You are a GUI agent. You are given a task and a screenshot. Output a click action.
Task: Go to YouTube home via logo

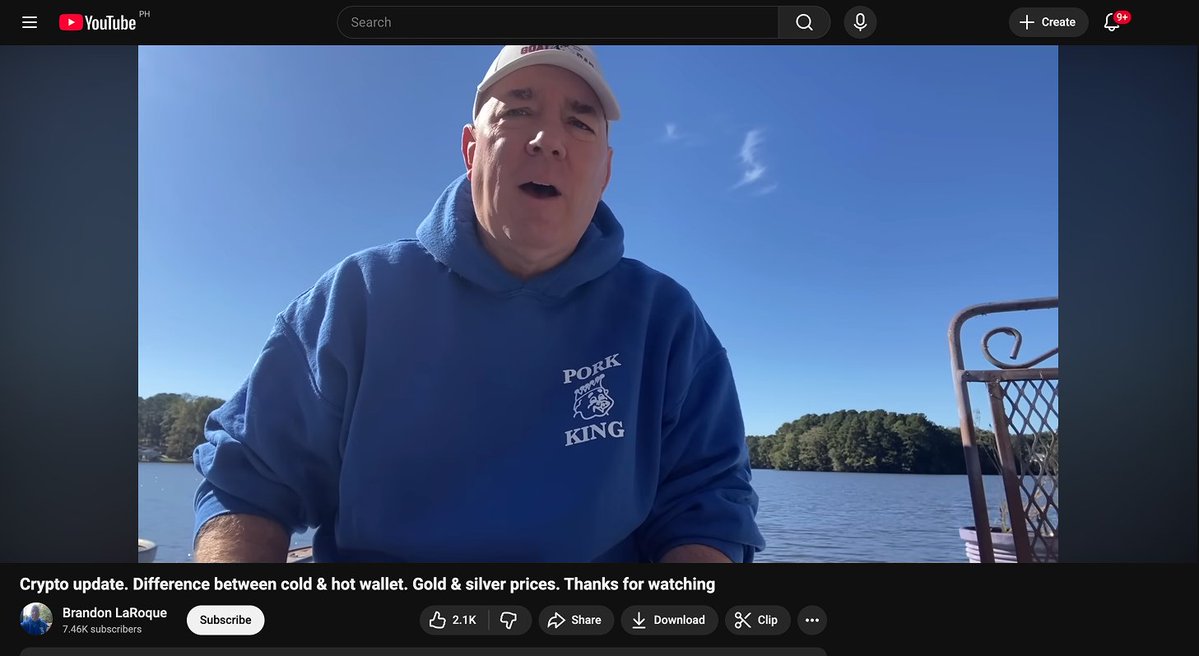pos(98,22)
